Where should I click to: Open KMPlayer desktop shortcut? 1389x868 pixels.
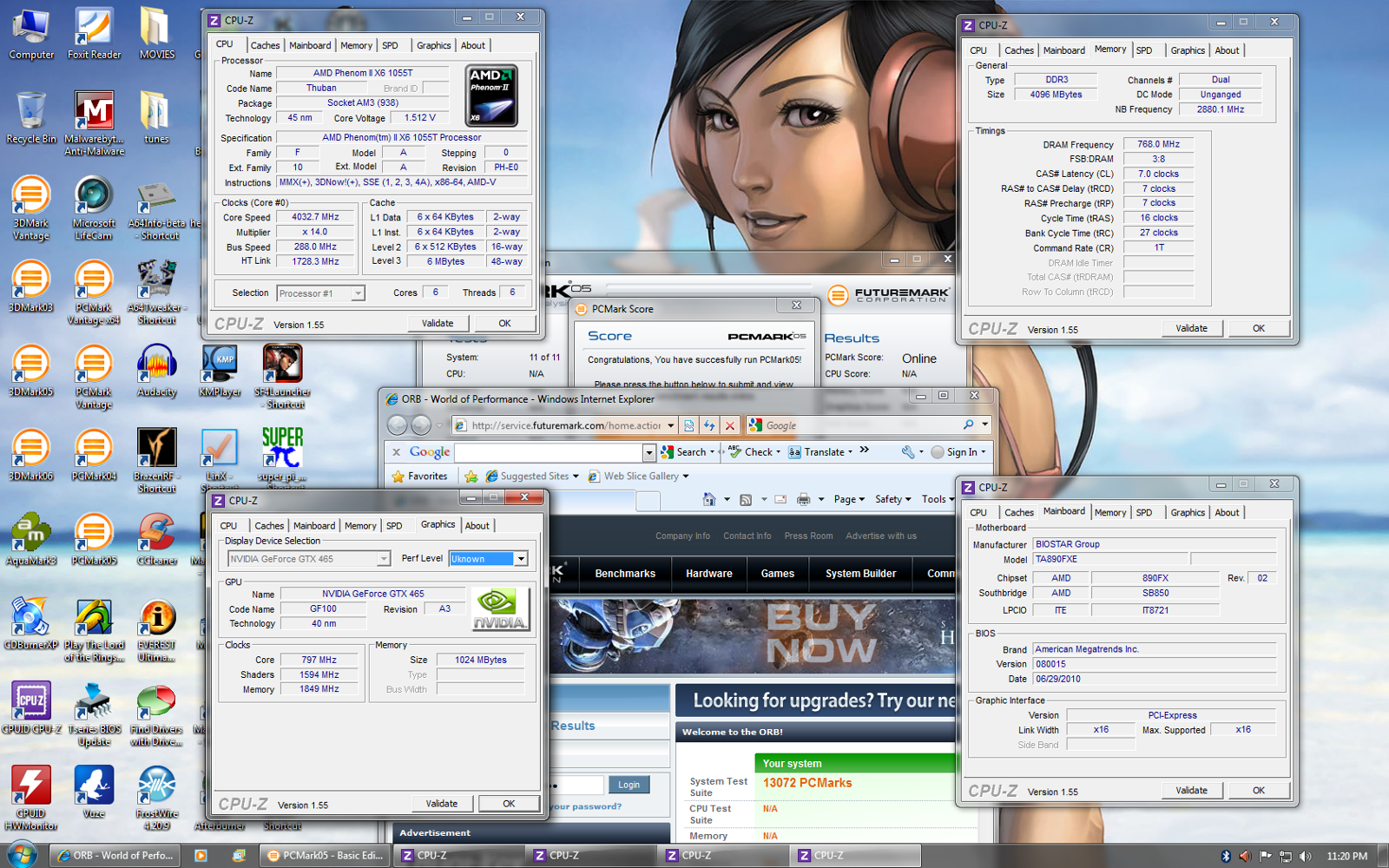coord(220,371)
